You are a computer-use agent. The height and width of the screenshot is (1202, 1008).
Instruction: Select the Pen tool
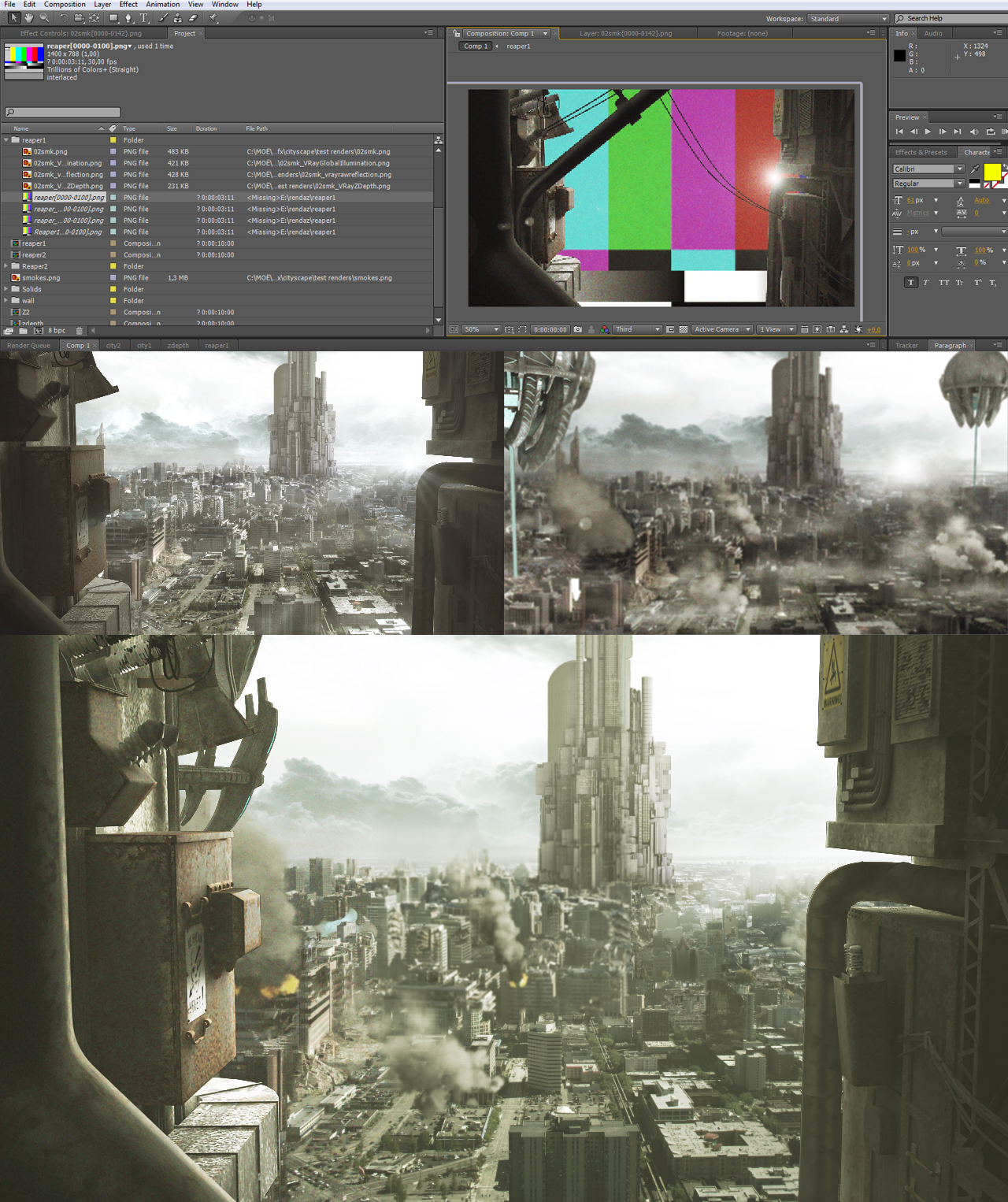coord(128,17)
